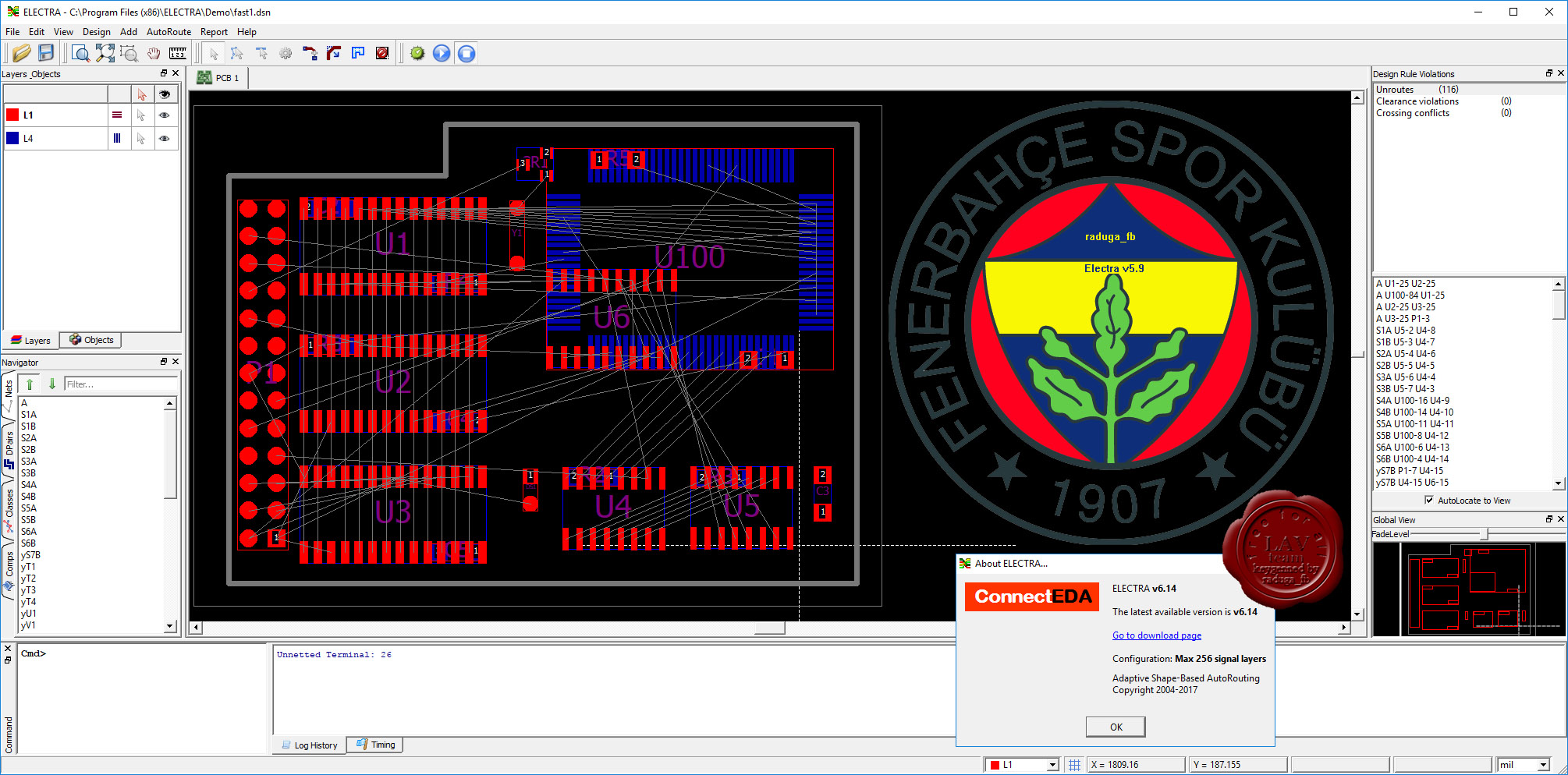Open the Design menu

[x=96, y=32]
